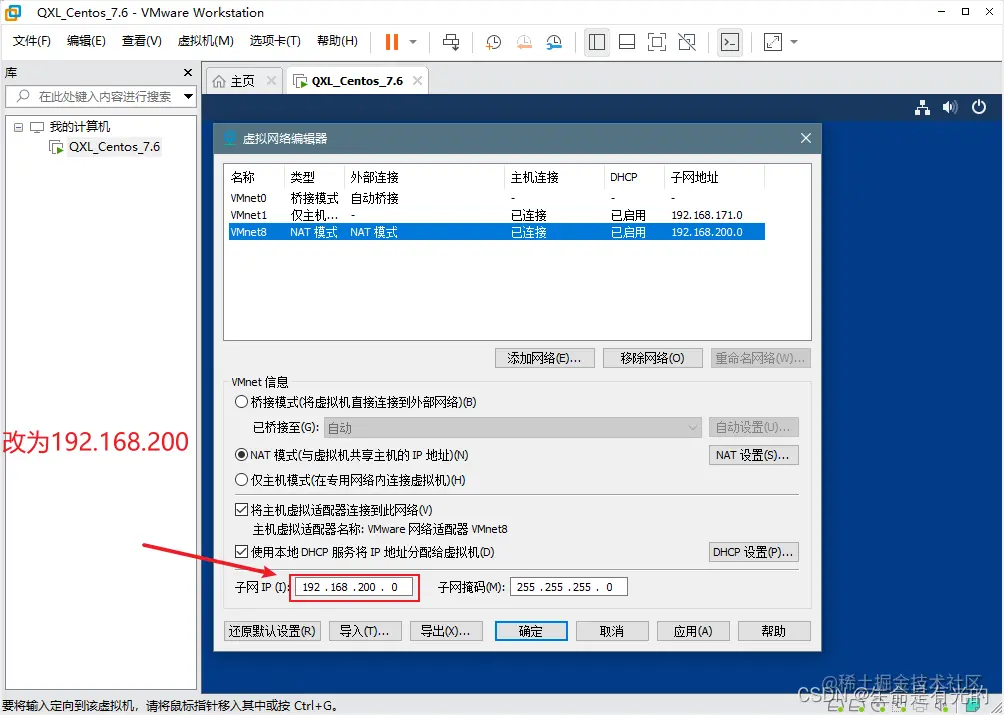Take a snapshot of the virtual machine

pos(492,42)
